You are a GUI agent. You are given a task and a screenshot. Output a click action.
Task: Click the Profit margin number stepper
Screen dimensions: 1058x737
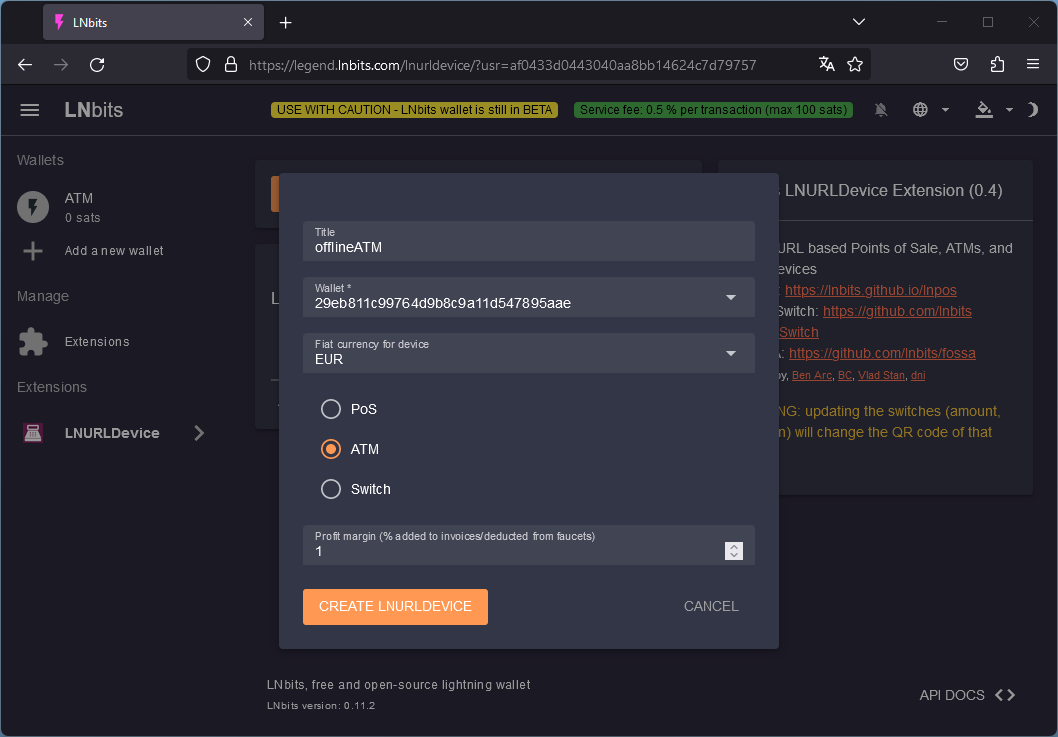(733, 551)
